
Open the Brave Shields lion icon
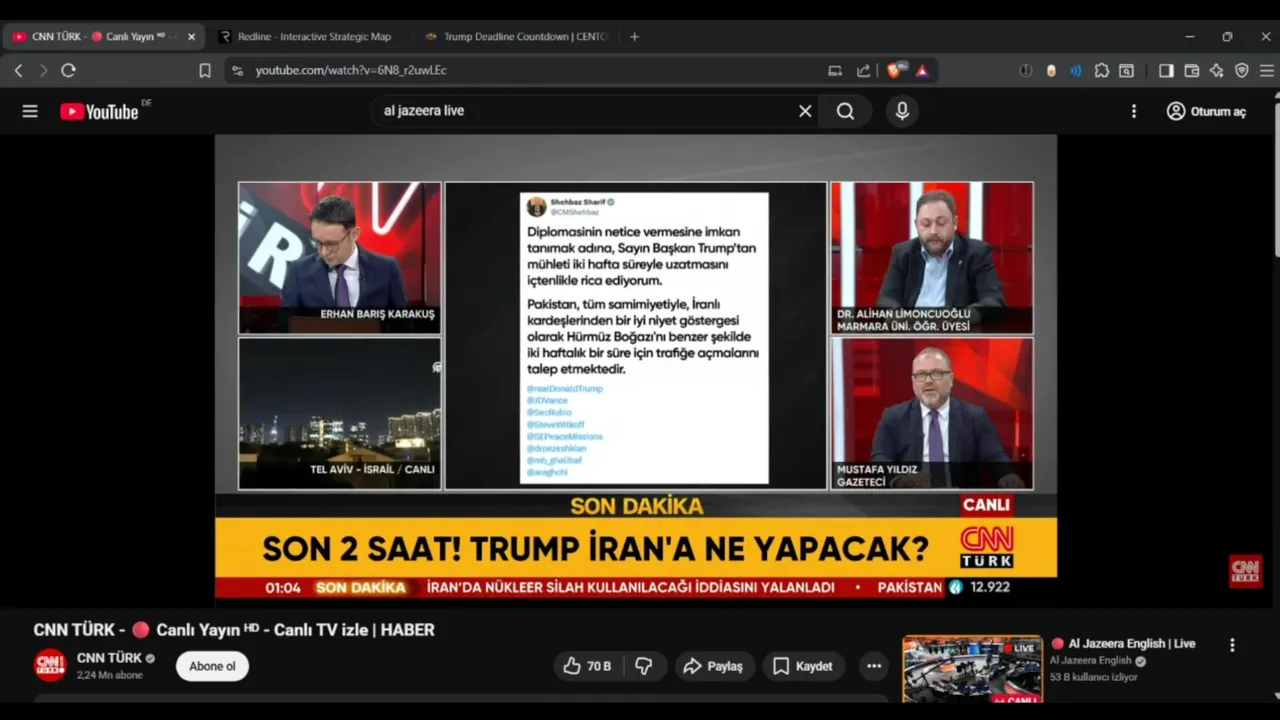click(x=896, y=70)
